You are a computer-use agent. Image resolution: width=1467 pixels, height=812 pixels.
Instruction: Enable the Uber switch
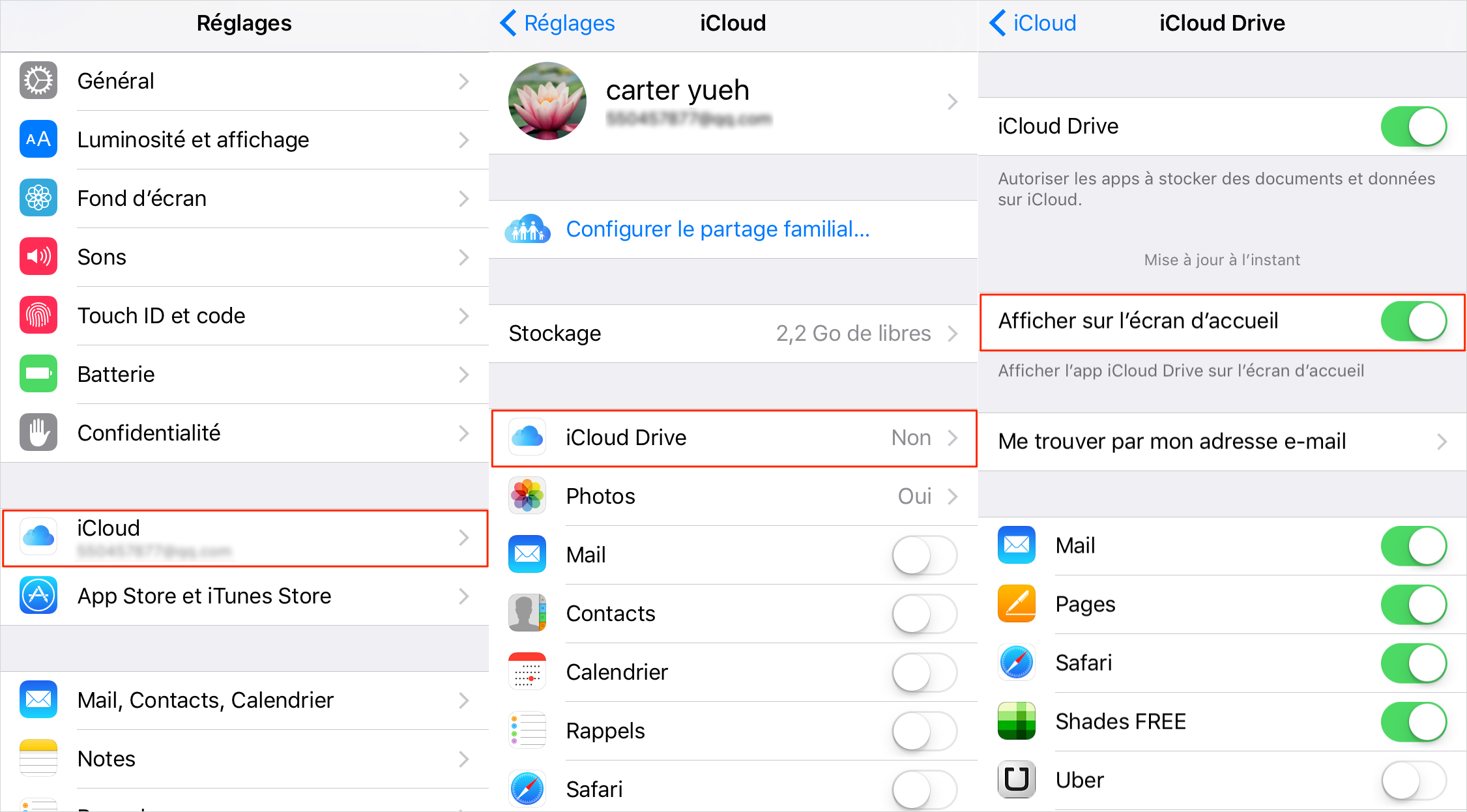point(1414,781)
